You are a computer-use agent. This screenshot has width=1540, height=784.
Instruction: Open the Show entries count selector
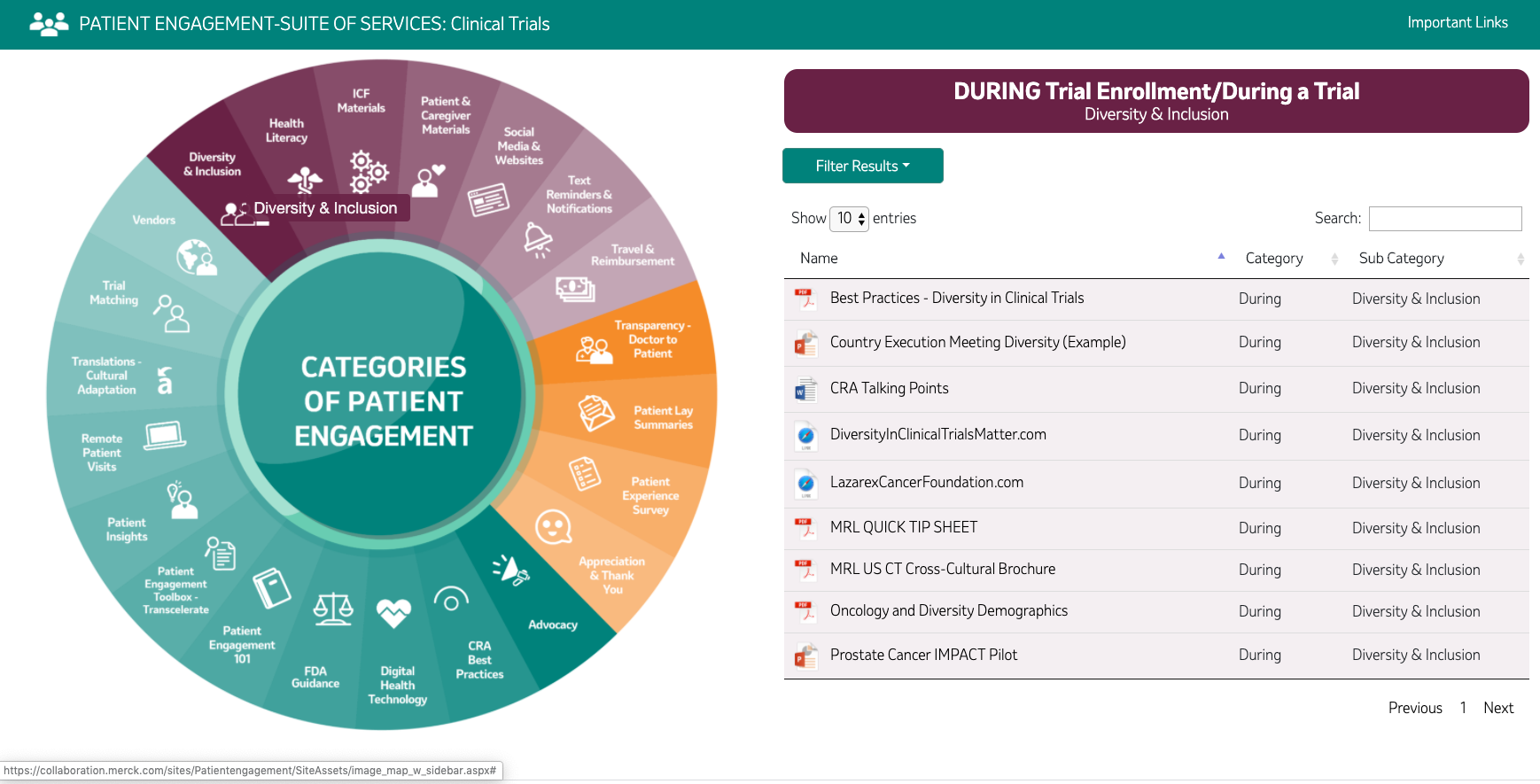[849, 218]
